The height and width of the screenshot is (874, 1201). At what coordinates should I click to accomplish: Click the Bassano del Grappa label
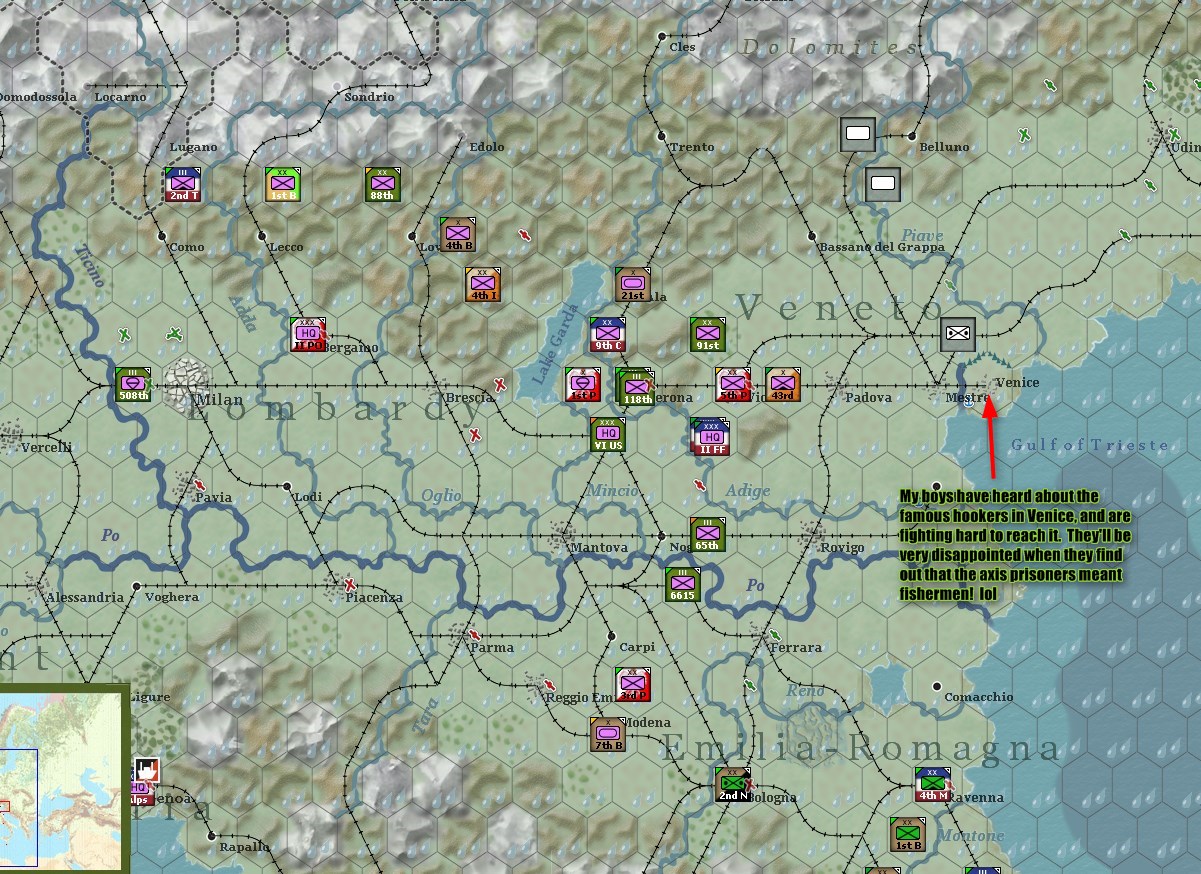(882, 248)
